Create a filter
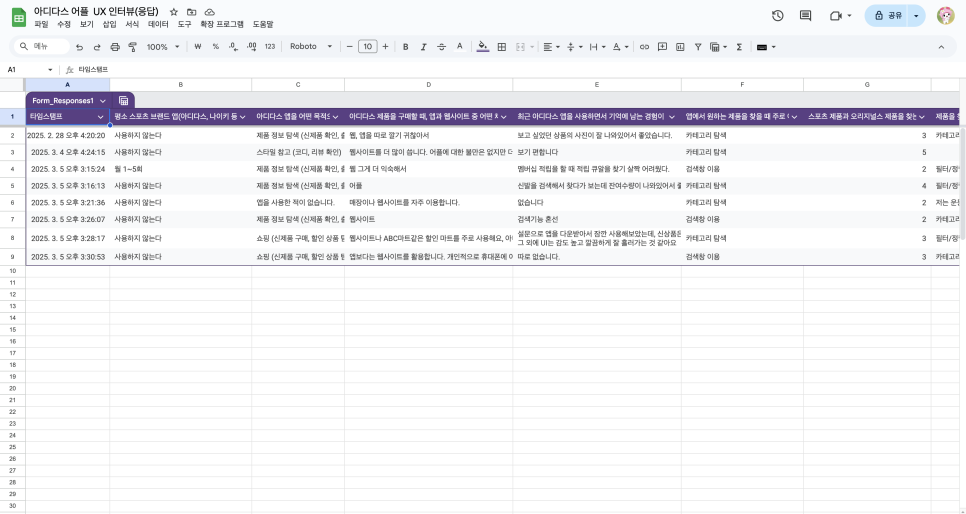The height and width of the screenshot is (514, 966). (698, 47)
